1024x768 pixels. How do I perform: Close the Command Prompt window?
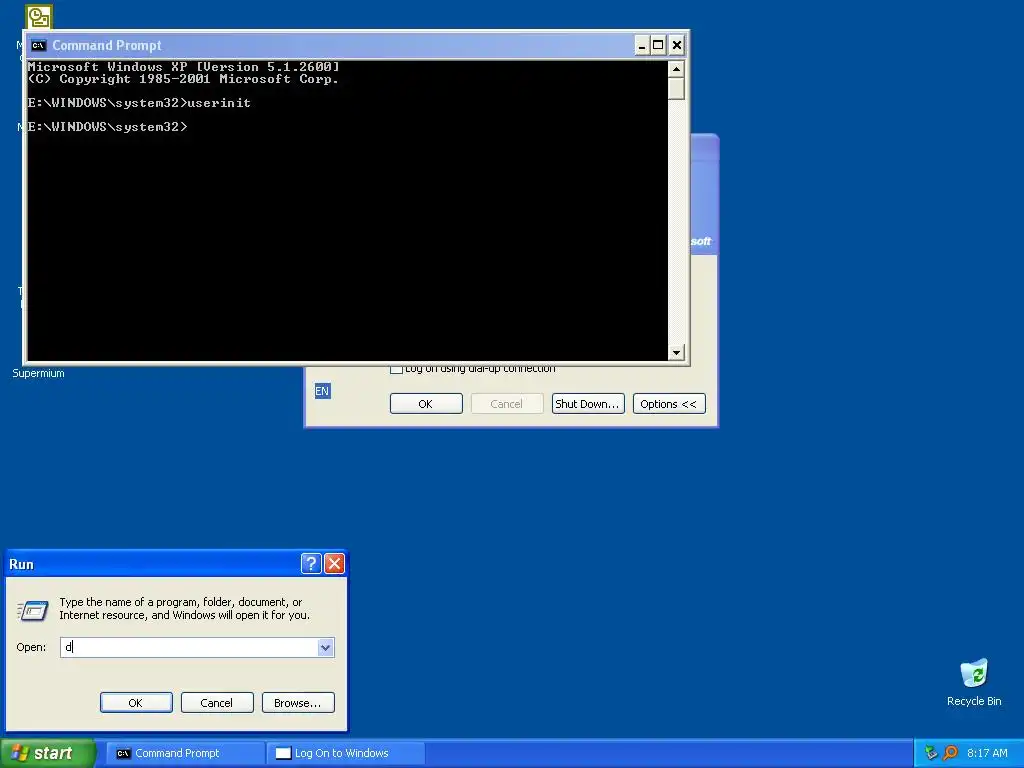point(677,46)
